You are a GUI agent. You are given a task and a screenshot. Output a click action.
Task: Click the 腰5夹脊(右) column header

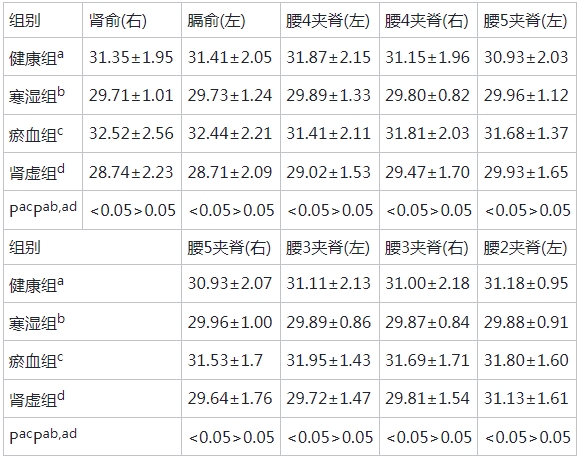pyautogui.click(x=229, y=247)
